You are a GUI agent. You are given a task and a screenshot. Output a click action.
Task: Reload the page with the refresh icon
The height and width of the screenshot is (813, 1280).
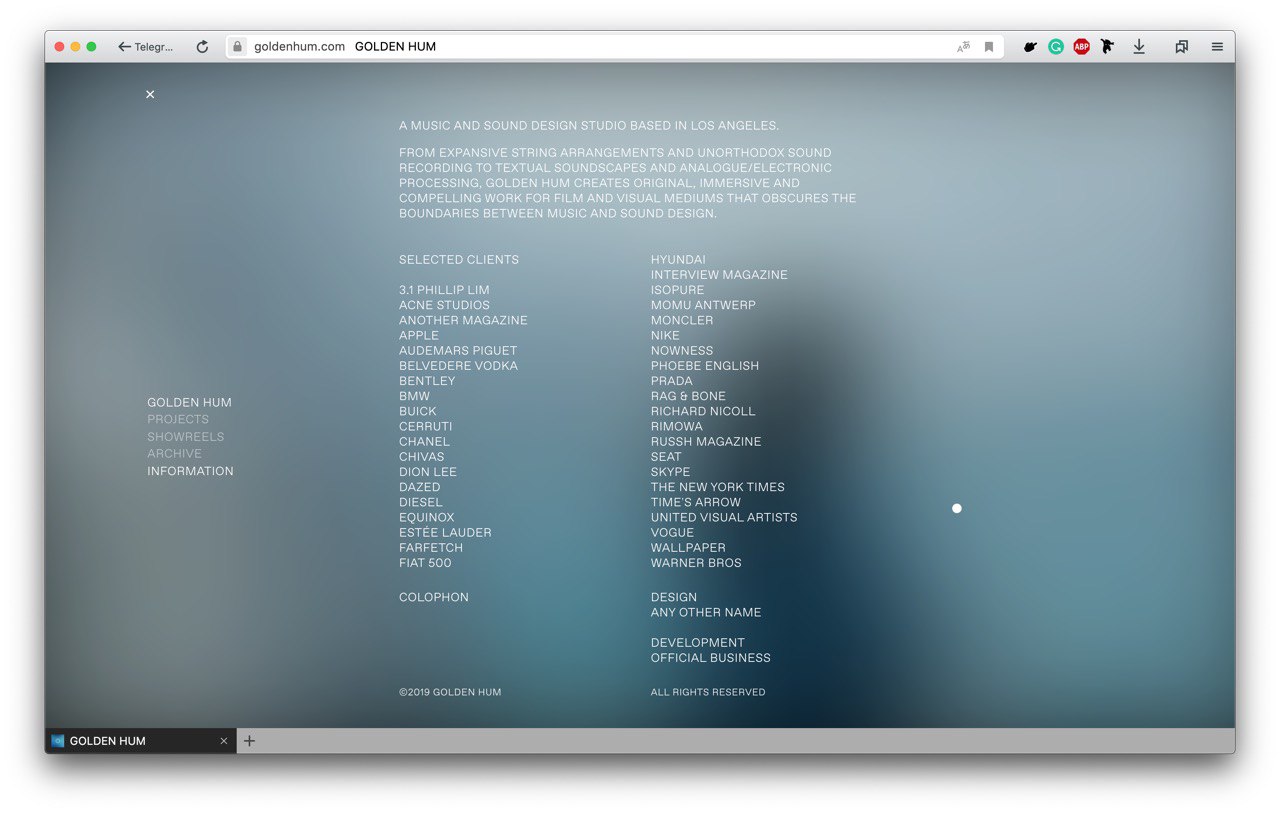click(202, 47)
